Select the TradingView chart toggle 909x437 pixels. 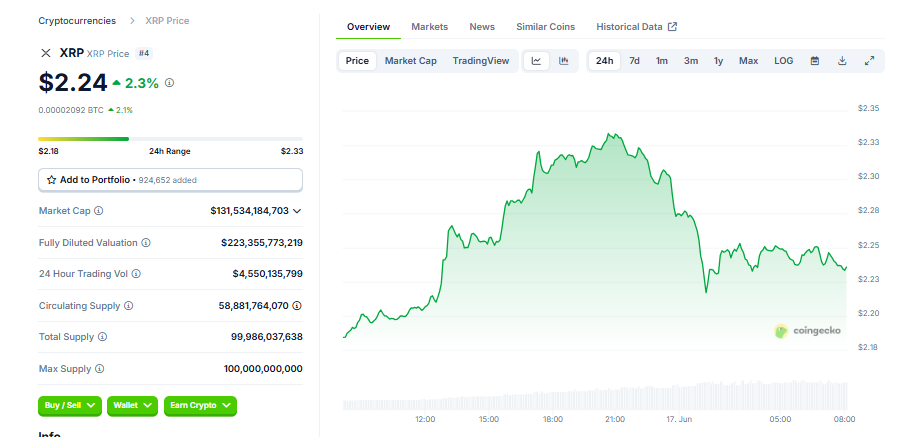481,61
